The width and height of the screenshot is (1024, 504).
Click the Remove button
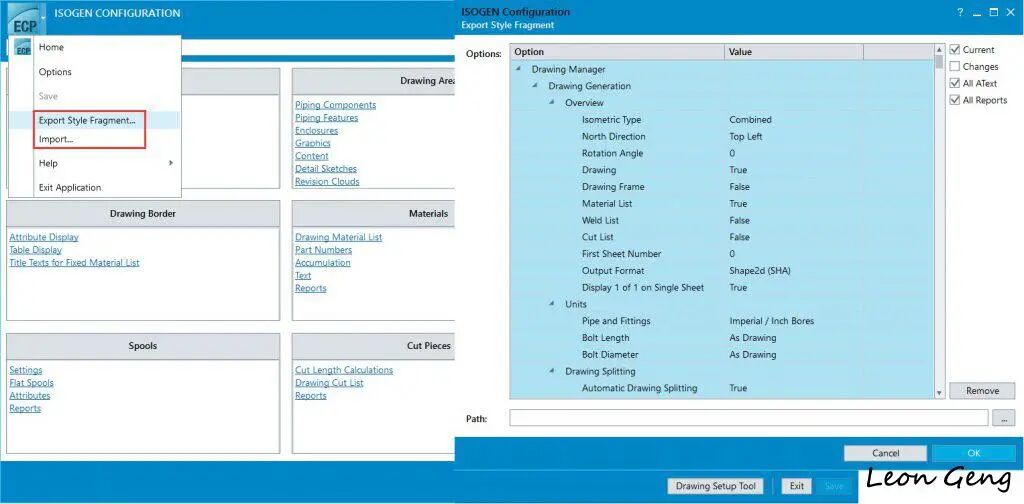pos(982,390)
